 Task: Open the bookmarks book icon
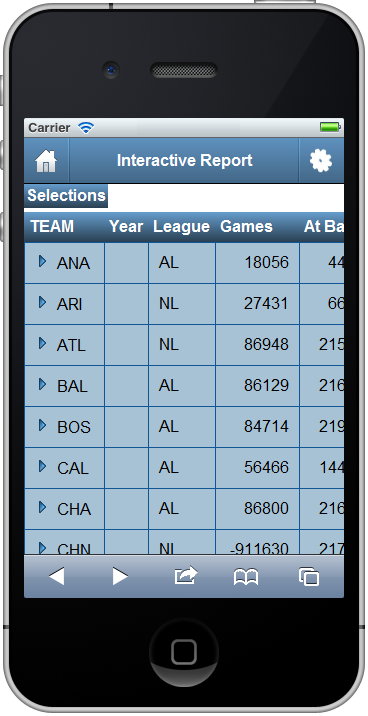tap(246, 577)
